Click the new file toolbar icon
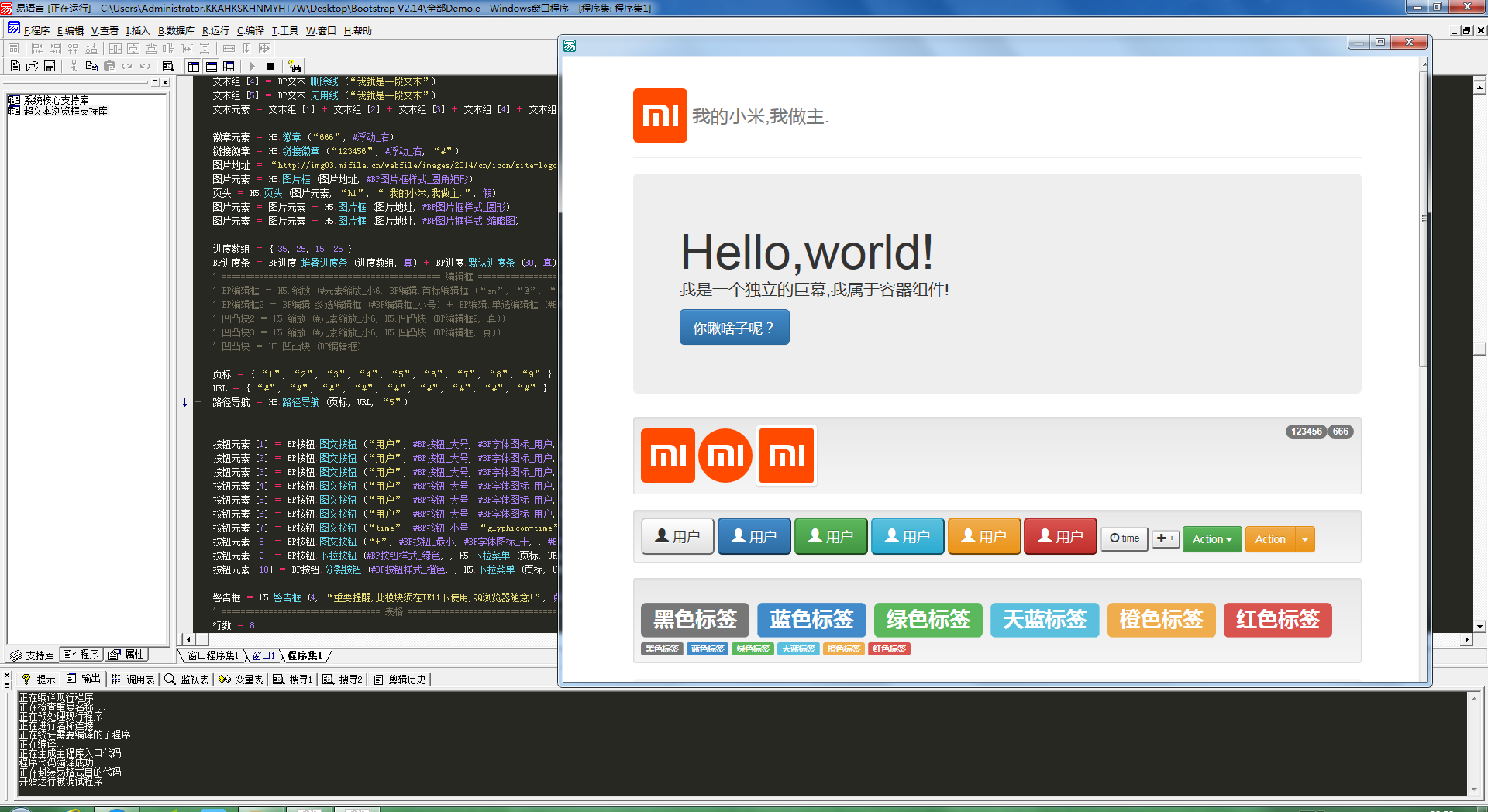Viewport: 1488px width, 812px height. pyautogui.click(x=15, y=67)
